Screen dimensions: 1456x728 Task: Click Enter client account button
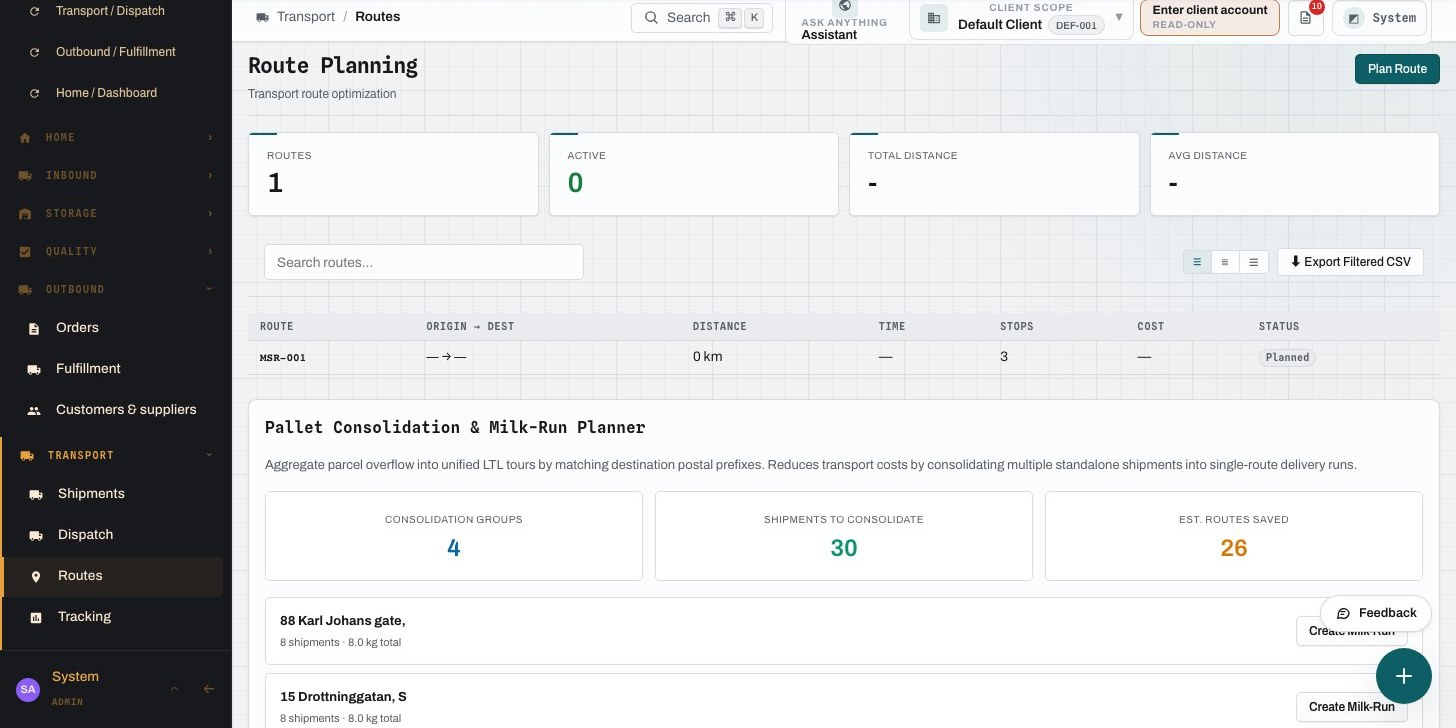pos(1210,17)
